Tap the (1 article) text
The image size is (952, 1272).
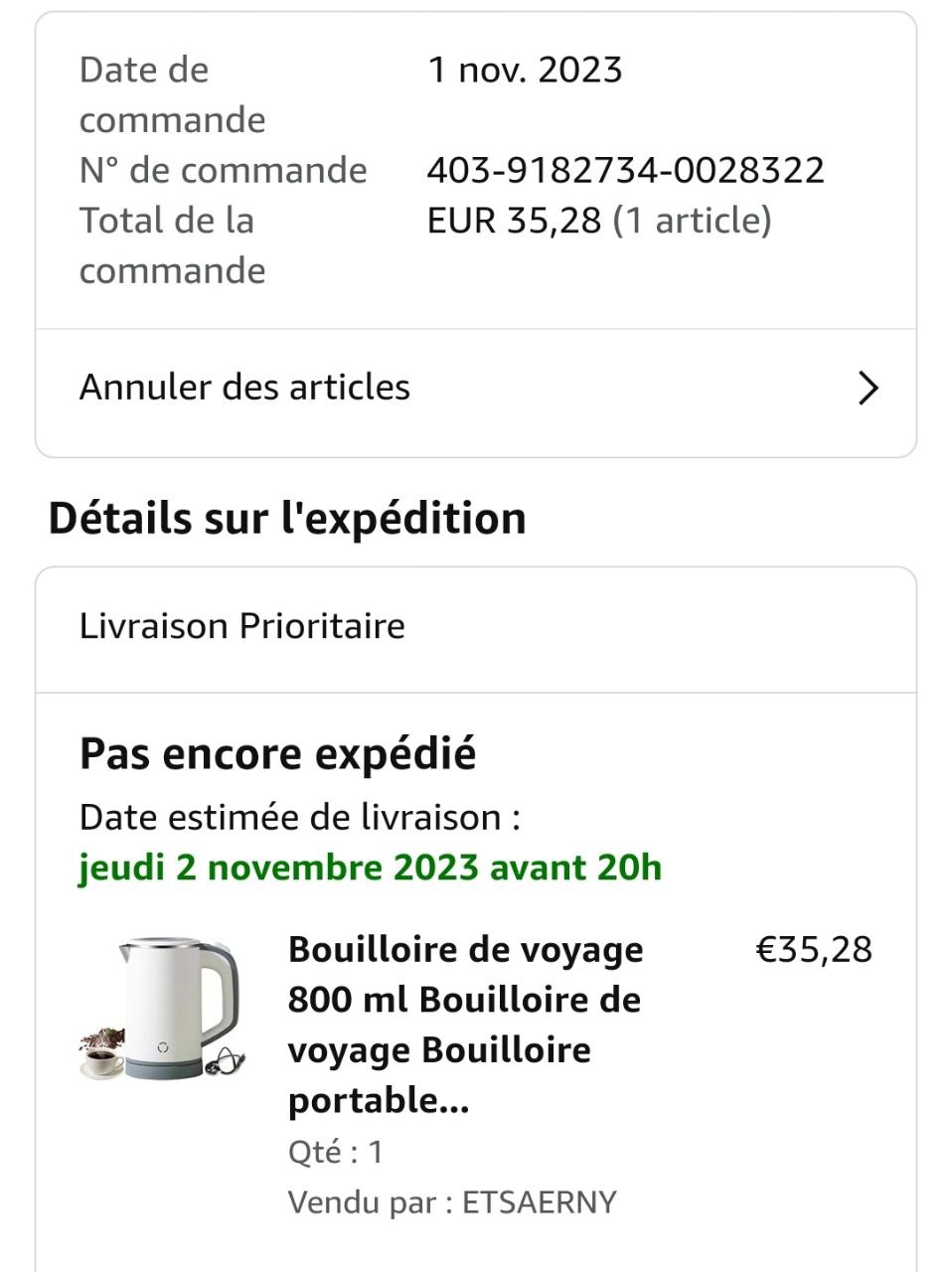click(x=692, y=221)
